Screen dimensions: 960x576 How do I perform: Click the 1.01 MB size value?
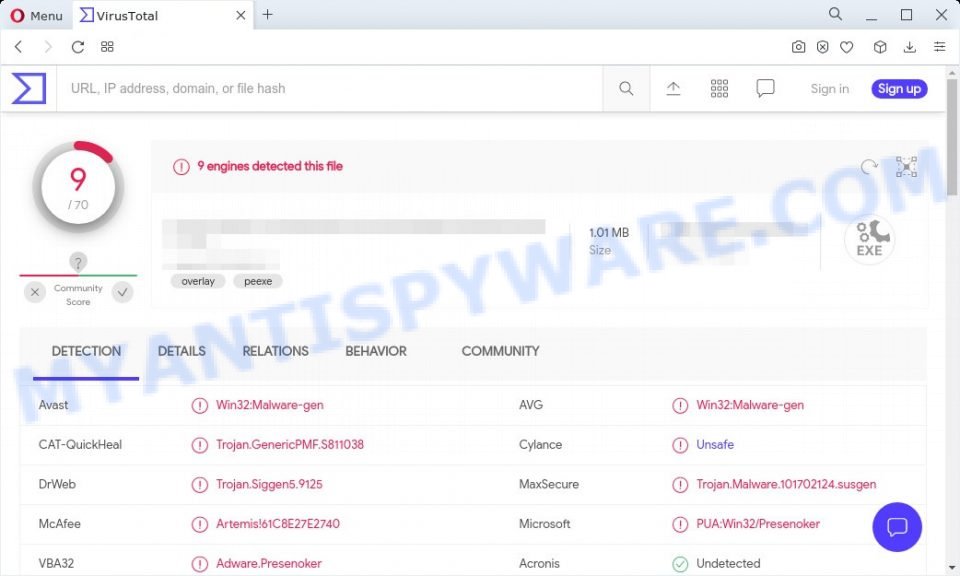(609, 233)
